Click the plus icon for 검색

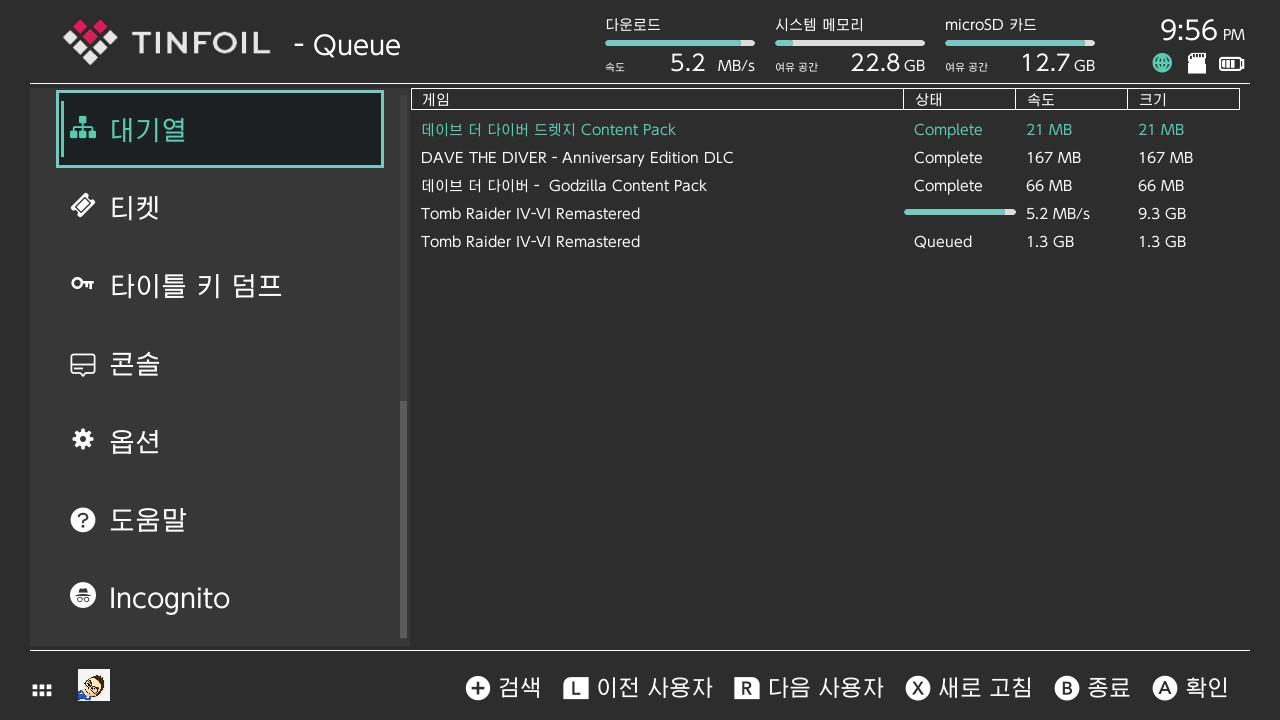click(x=478, y=688)
